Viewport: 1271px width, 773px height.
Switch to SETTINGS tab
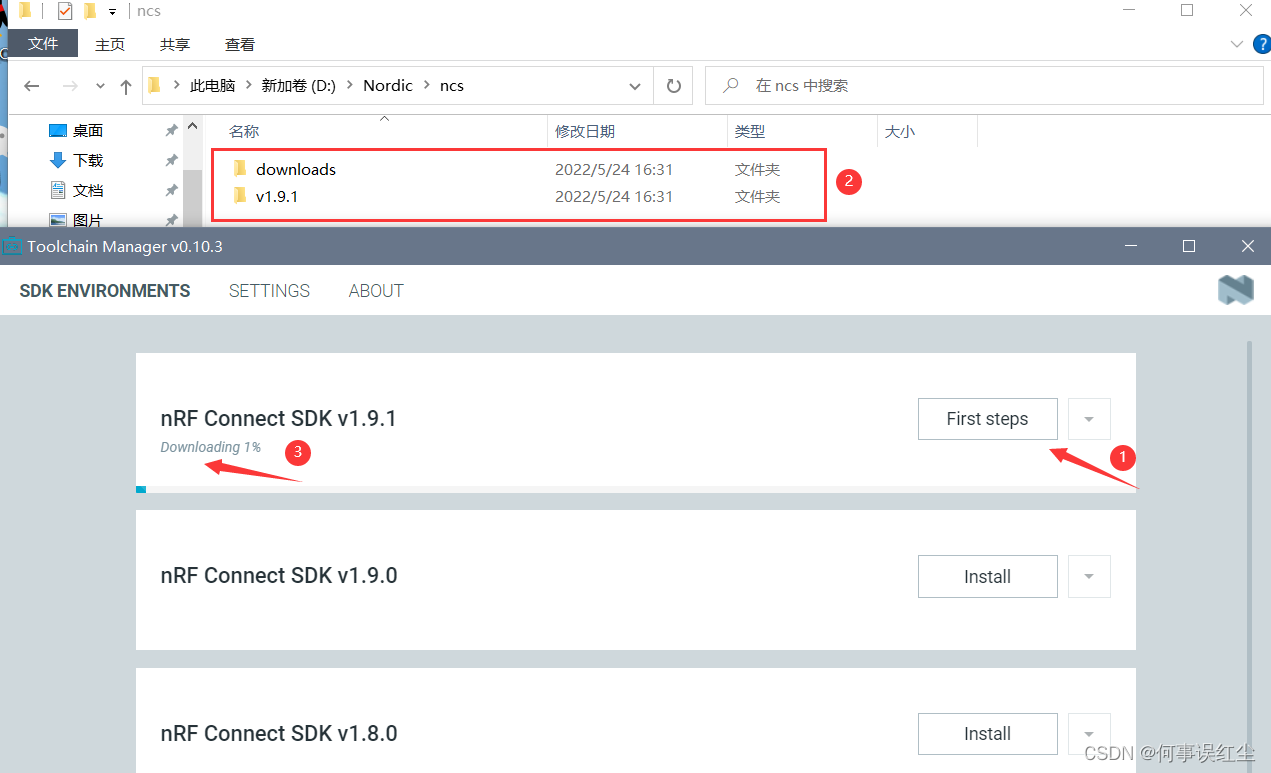(x=269, y=291)
